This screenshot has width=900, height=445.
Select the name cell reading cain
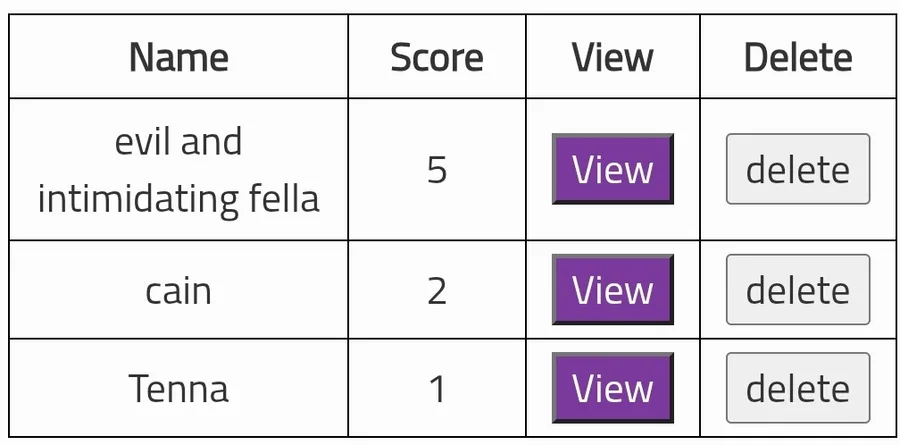point(179,289)
